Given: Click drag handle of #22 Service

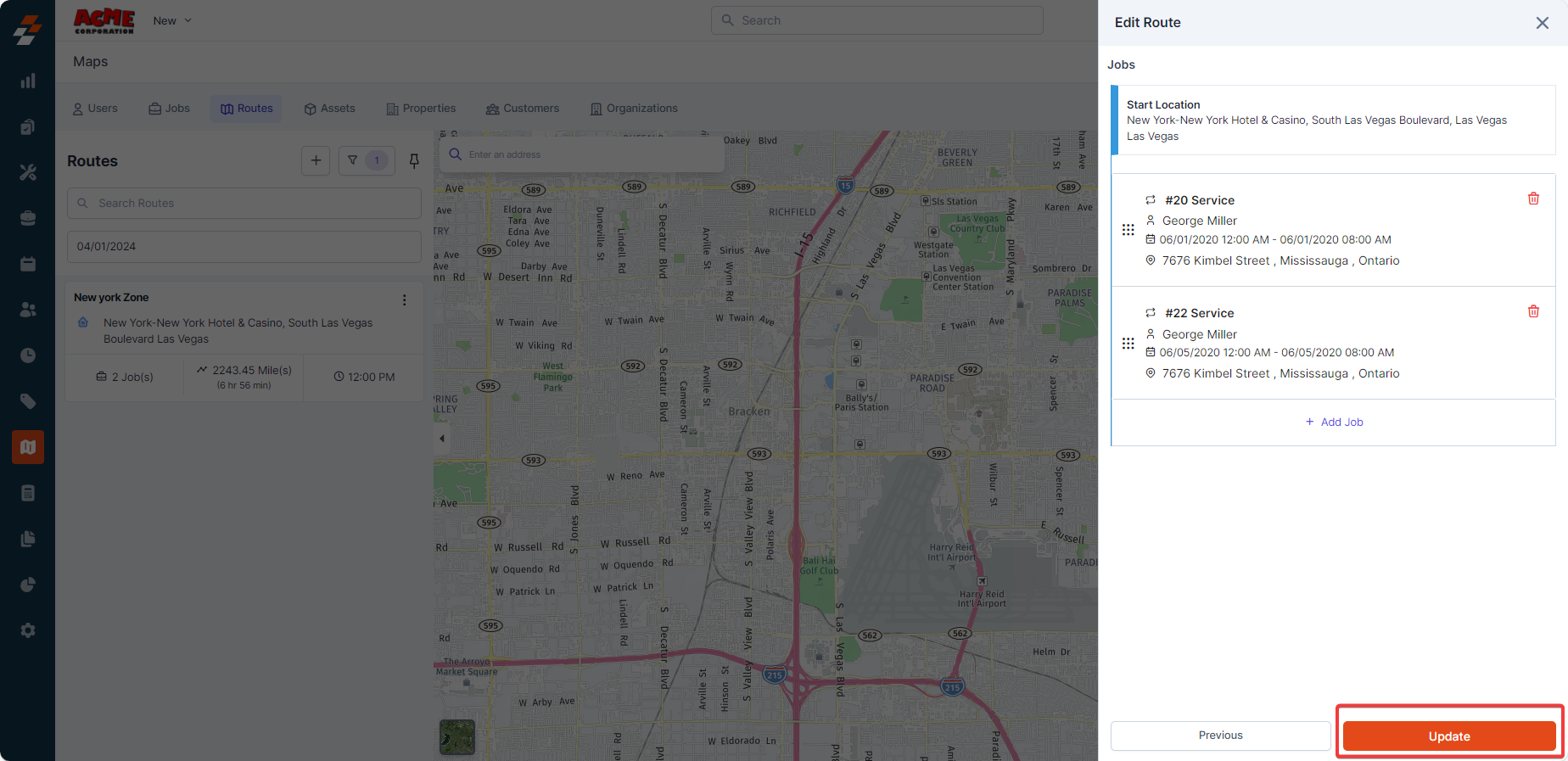Looking at the screenshot, I should pos(1128,344).
